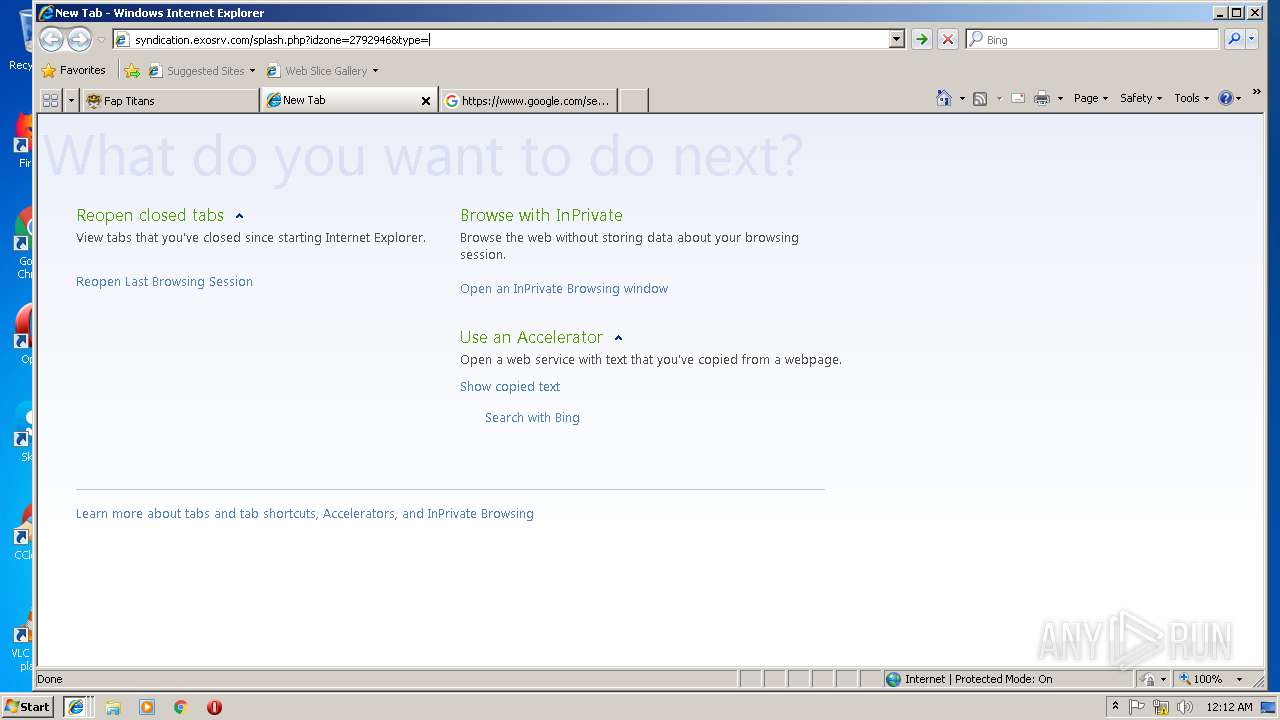Screen dimensions: 1280x720
Task: Open Windows Explorer from the taskbar
Action: [x=113, y=707]
